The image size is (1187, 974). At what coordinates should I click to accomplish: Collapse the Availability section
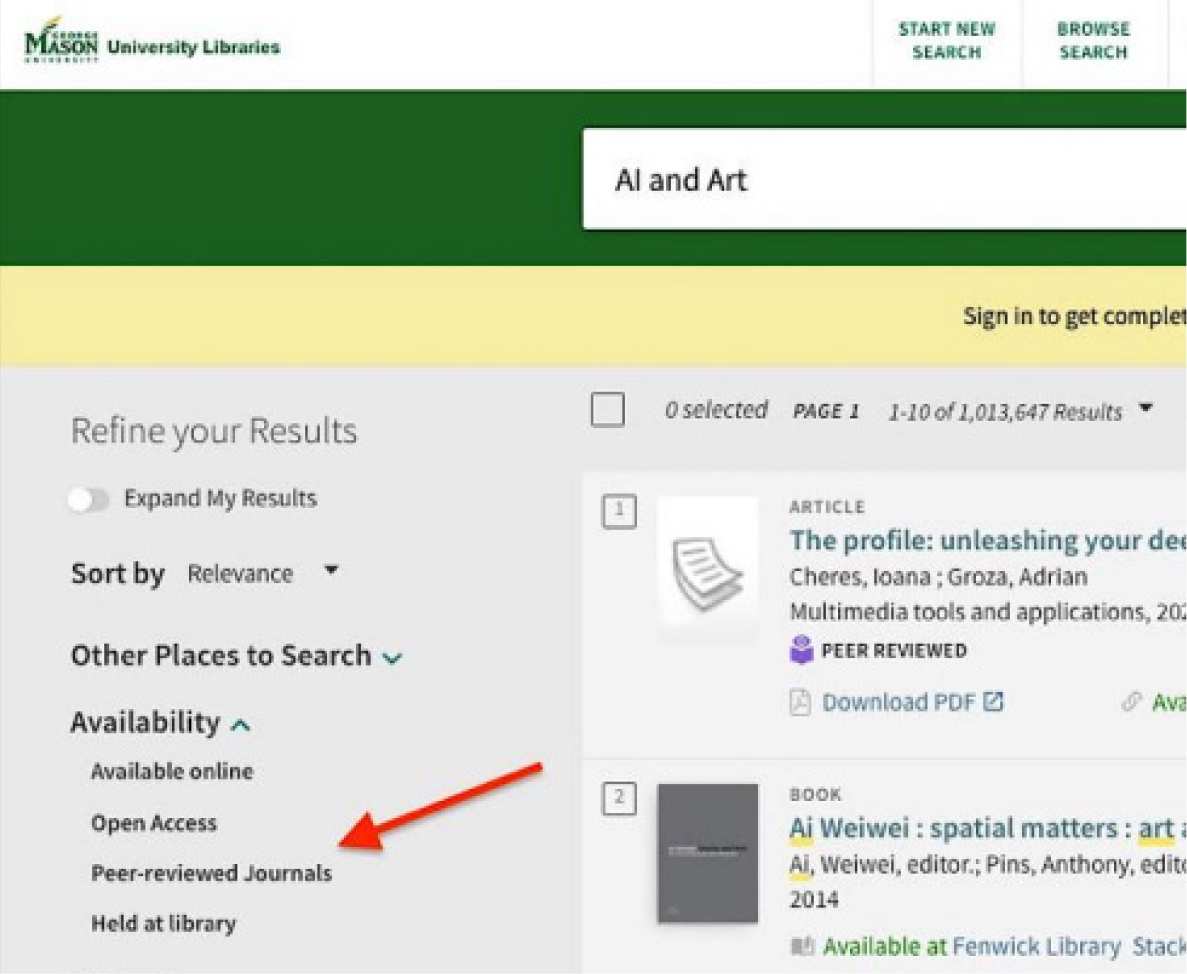click(x=160, y=723)
